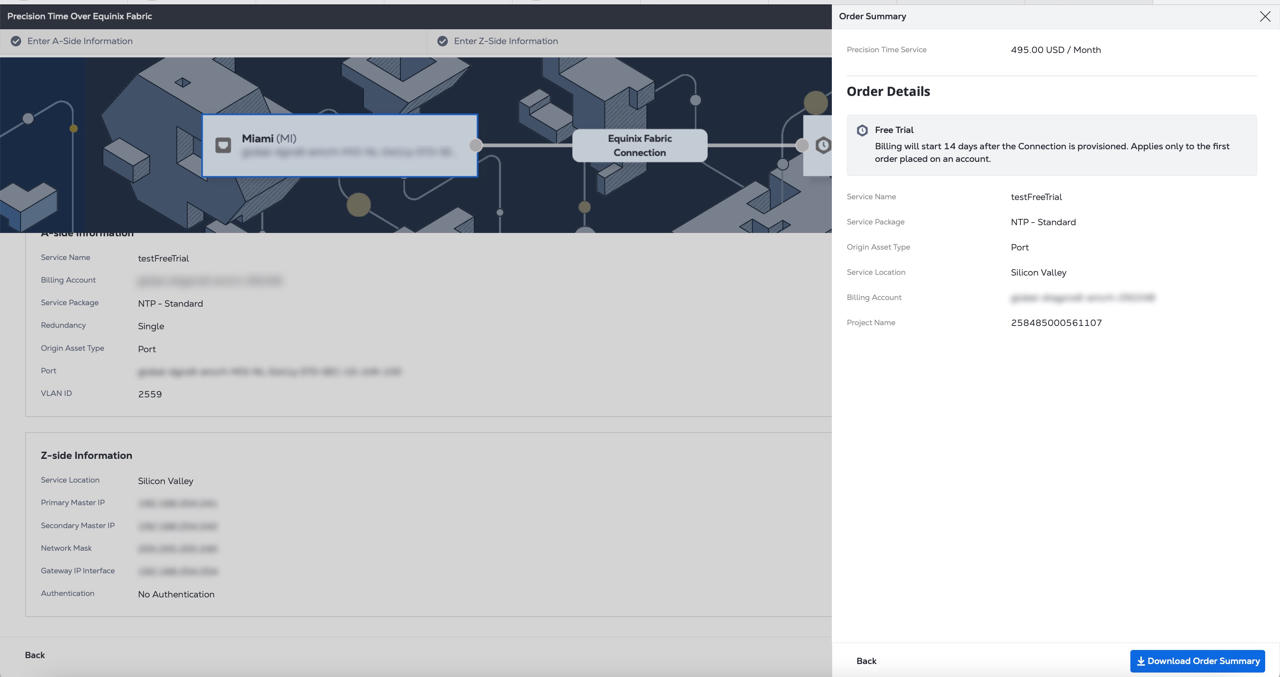
Task: Select the Equinix Fabric Connection node
Action: coord(640,145)
